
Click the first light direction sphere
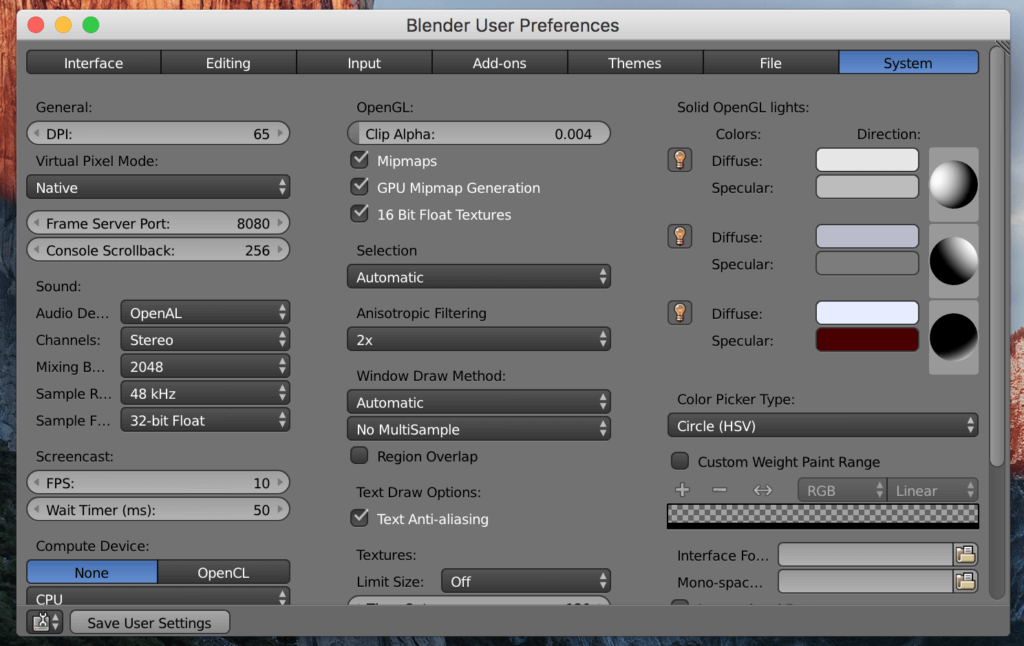click(953, 184)
